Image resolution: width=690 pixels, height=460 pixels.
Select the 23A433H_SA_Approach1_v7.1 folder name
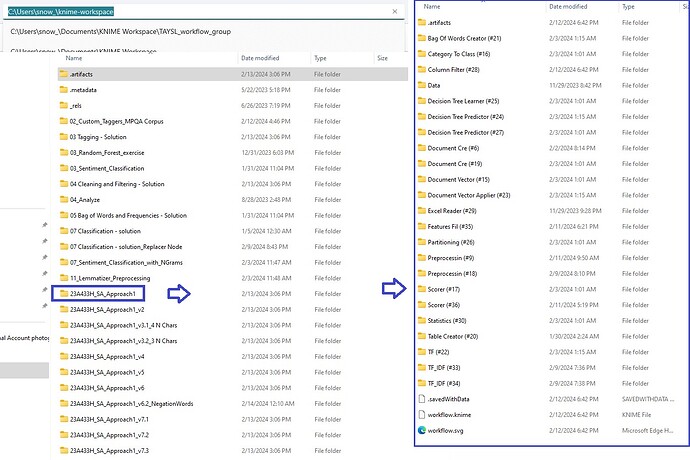click(x=109, y=420)
